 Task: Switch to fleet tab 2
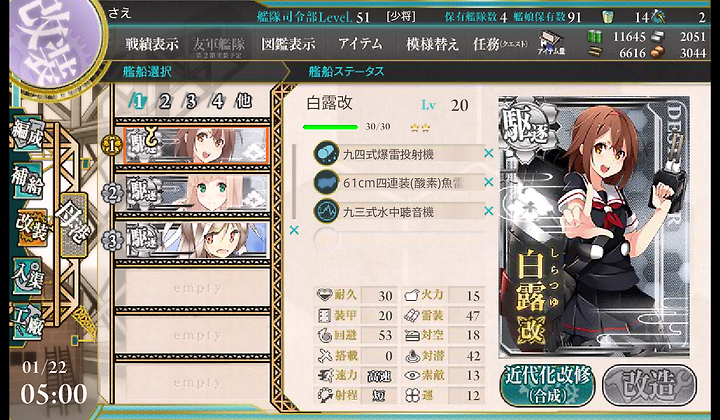(x=165, y=101)
